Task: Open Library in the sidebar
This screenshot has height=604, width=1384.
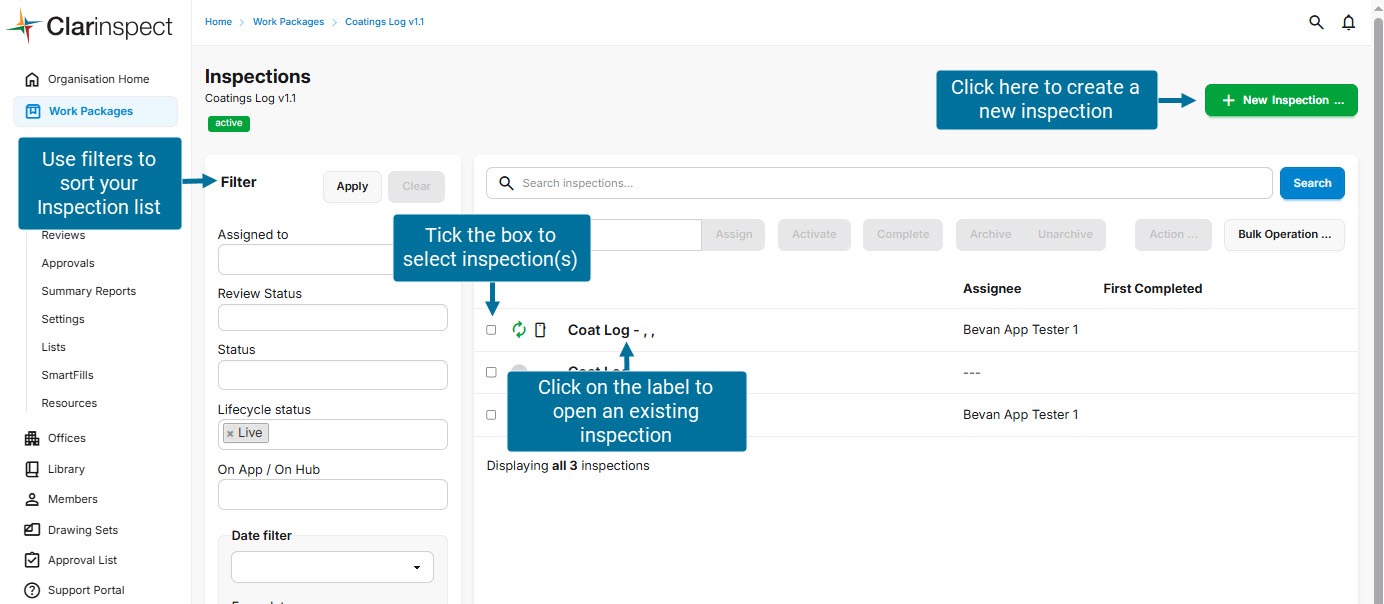Action: [x=66, y=469]
